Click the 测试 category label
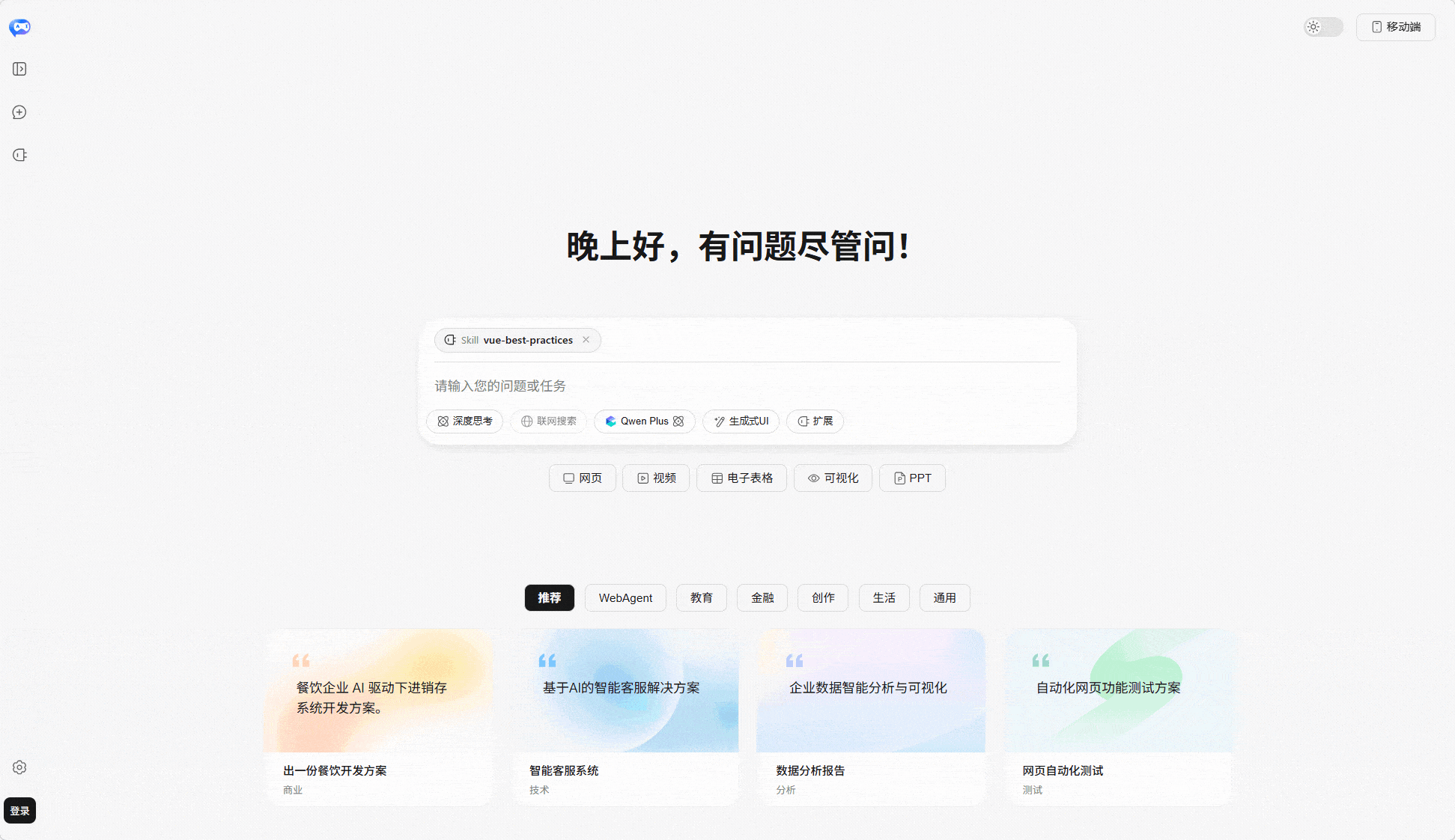Screen dimensions: 1455x840 [x=1033, y=790]
